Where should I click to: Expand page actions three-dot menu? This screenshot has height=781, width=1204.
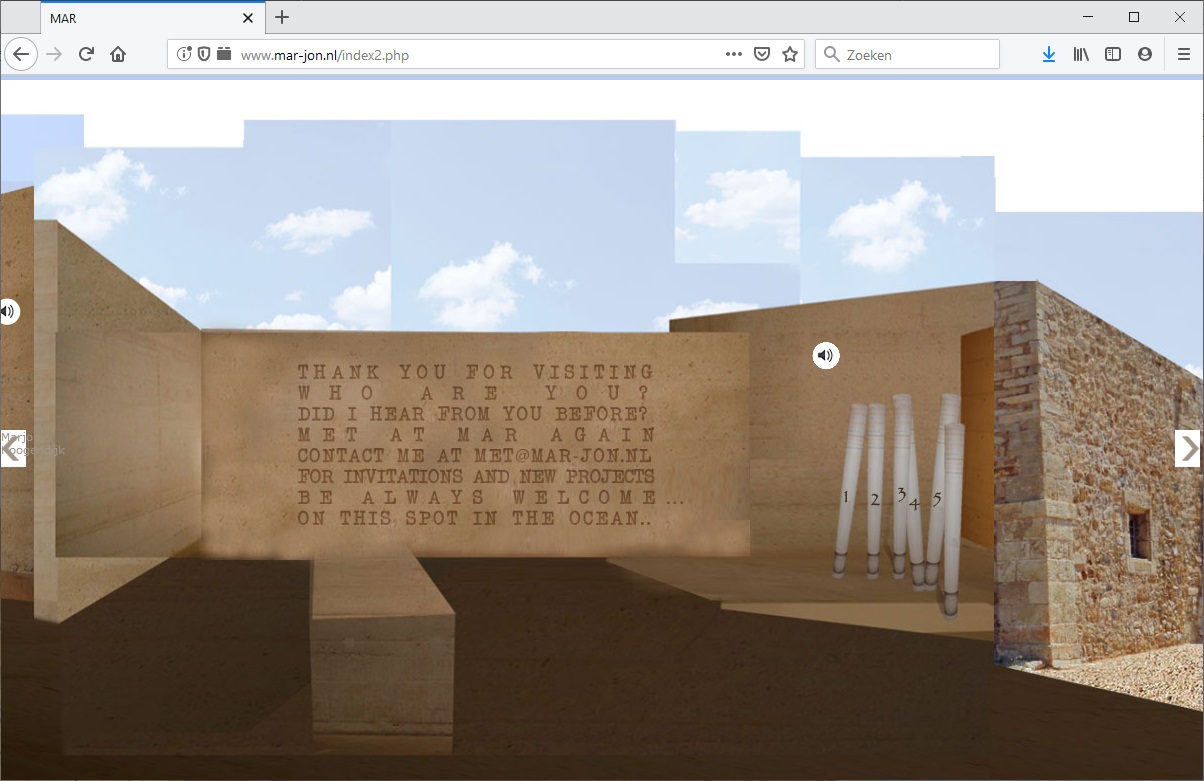734,55
